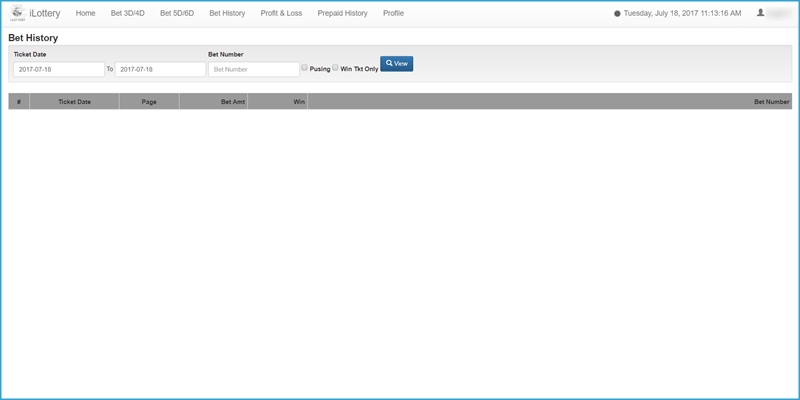This screenshot has width=800, height=400.
Task: Toggle the Win Tkt Only checkbox
Action: pos(336,68)
